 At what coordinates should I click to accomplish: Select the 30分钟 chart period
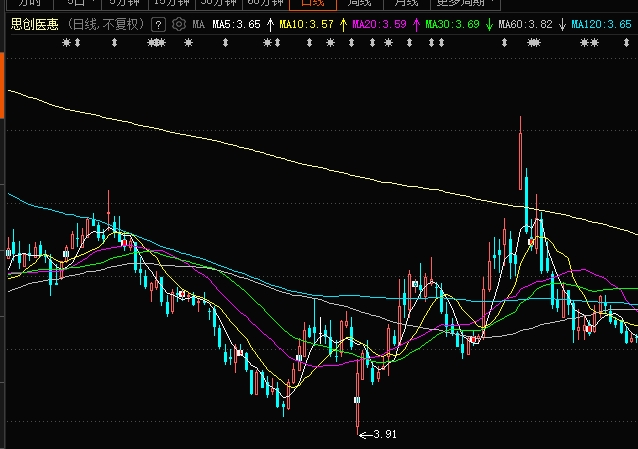pos(218,3)
